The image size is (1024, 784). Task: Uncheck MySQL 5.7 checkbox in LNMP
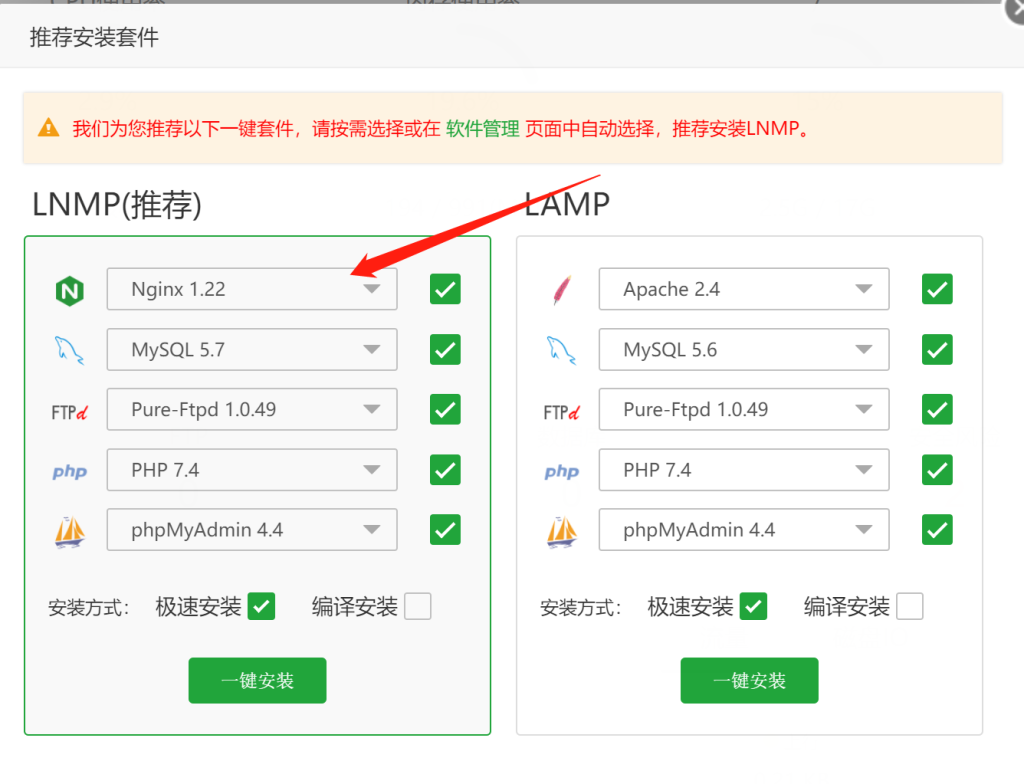pyautogui.click(x=445, y=350)
